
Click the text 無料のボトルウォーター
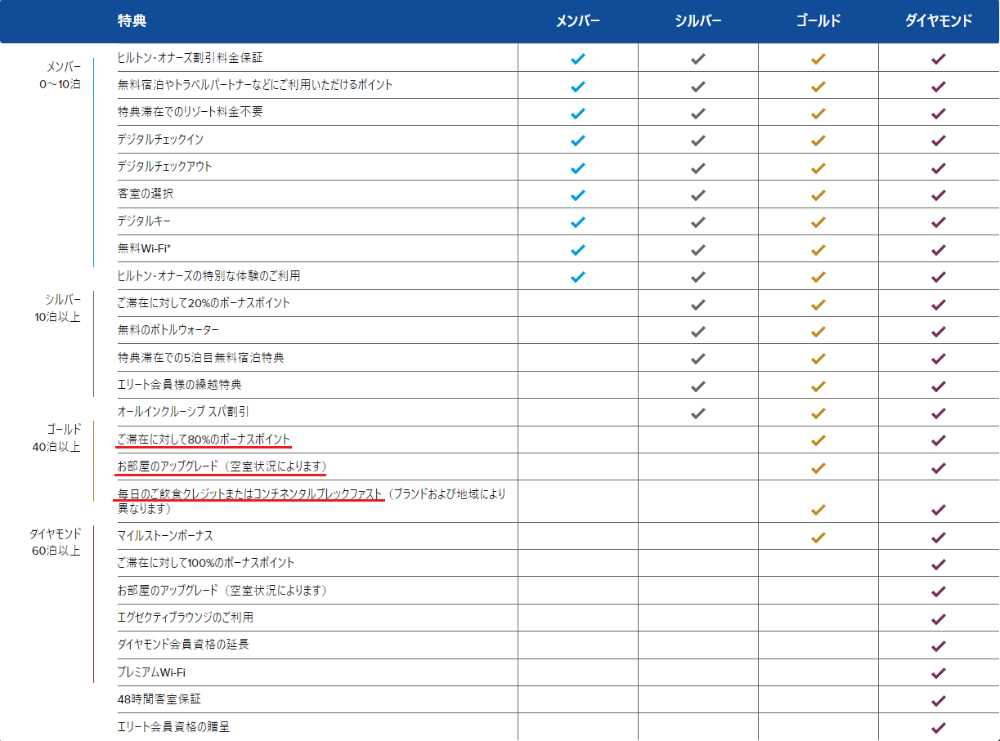pyautogui.click(x=168, y=330)
